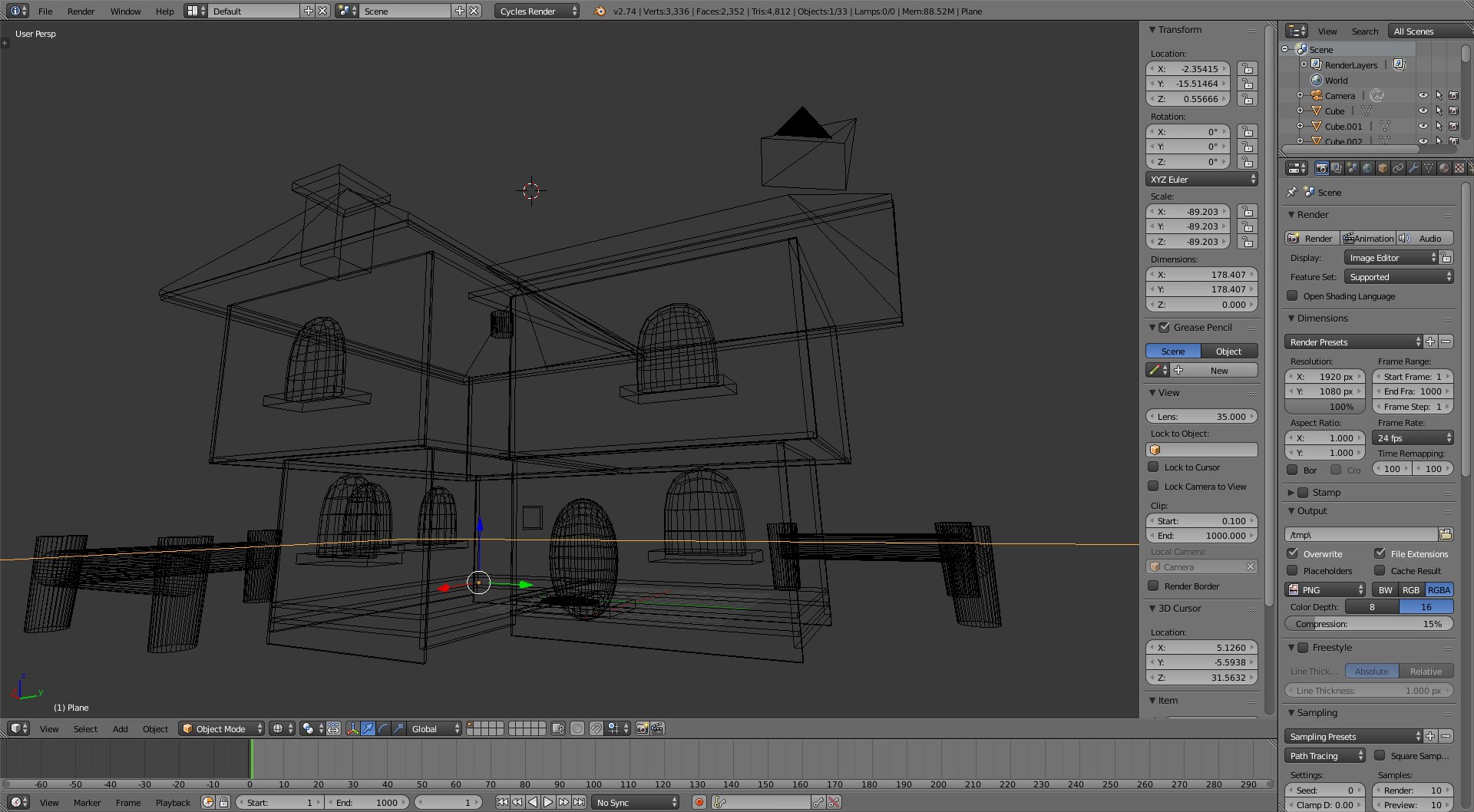
Task: Open the Render Layers properties tab icon
Action: pyautogui.click(x=1337, y=168)
